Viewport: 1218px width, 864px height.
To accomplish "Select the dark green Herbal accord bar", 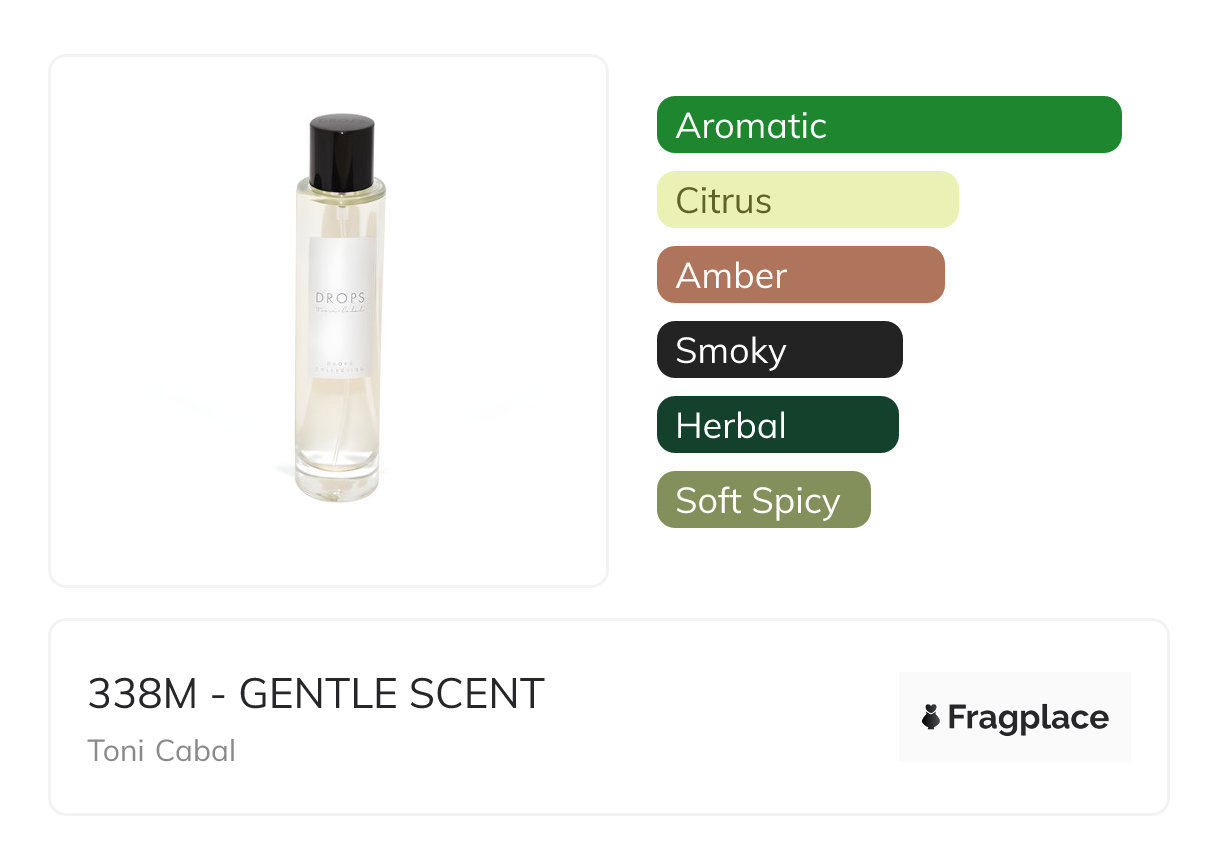I will [x=778, y=425].
